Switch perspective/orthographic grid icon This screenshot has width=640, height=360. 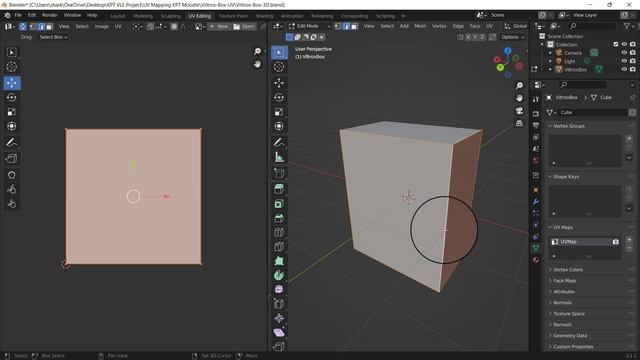coord(519,123)
